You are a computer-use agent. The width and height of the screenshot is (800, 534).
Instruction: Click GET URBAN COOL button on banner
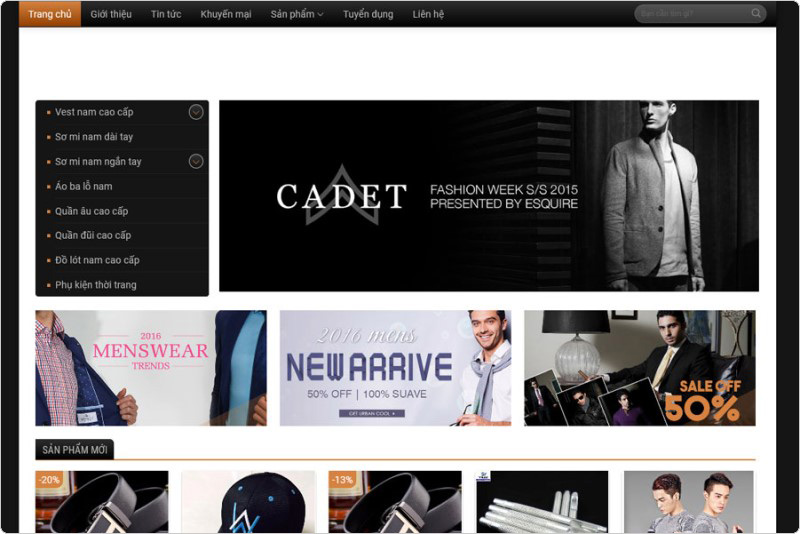click(372, 413)
